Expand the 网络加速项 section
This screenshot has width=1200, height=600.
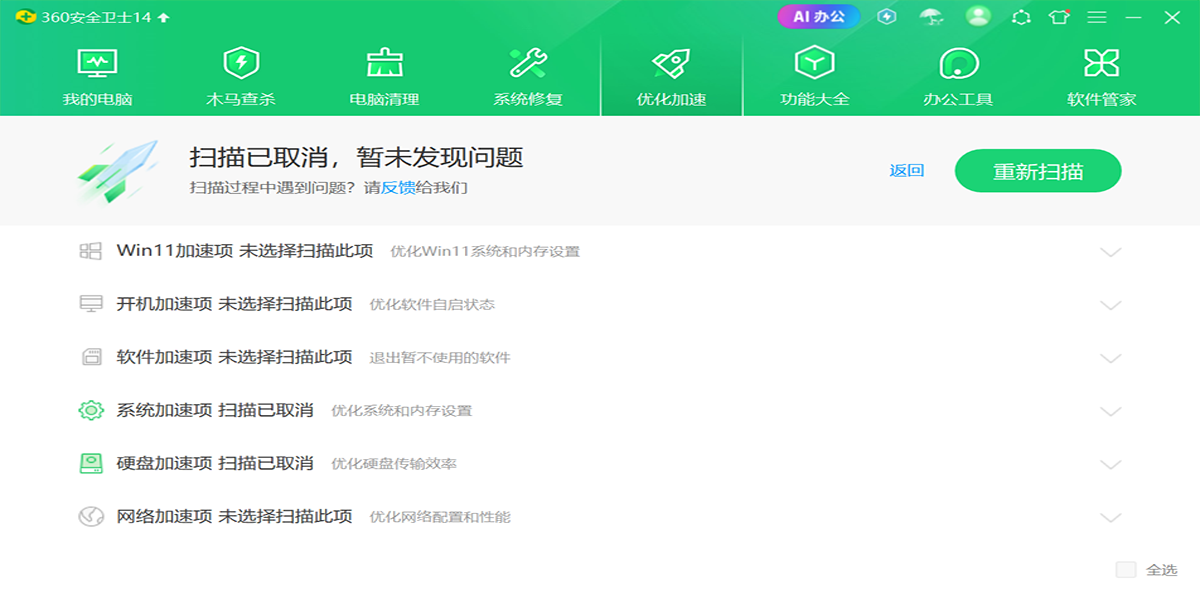1112,518
